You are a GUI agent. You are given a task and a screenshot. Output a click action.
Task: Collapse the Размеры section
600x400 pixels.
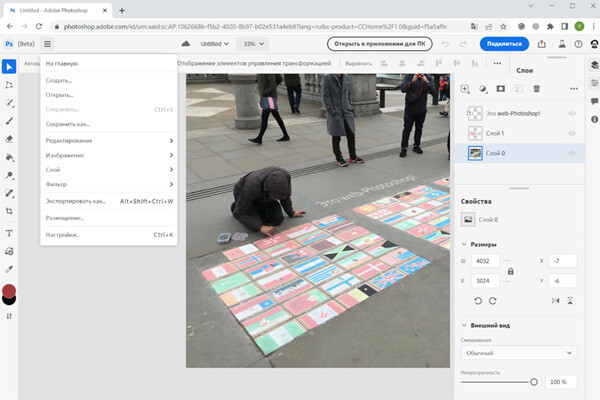(x=464, y=244)
